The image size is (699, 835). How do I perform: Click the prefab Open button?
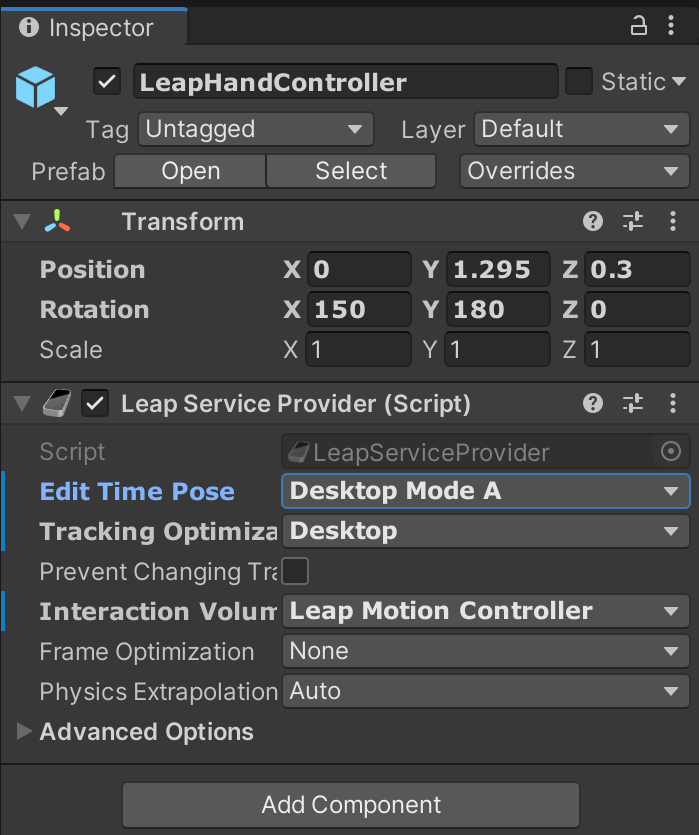point(190,171)
